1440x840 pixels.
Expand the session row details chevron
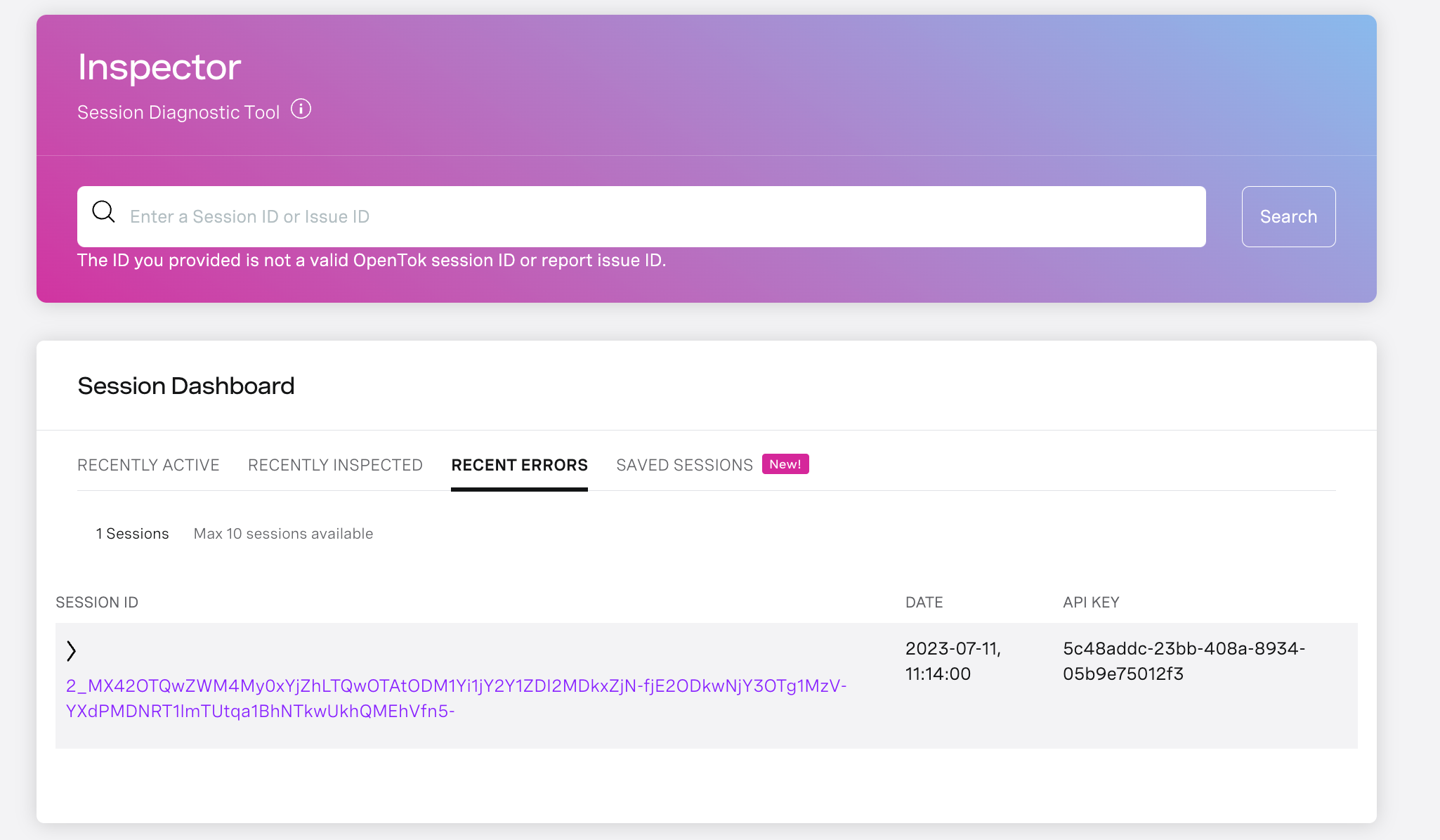click(72, 651)
